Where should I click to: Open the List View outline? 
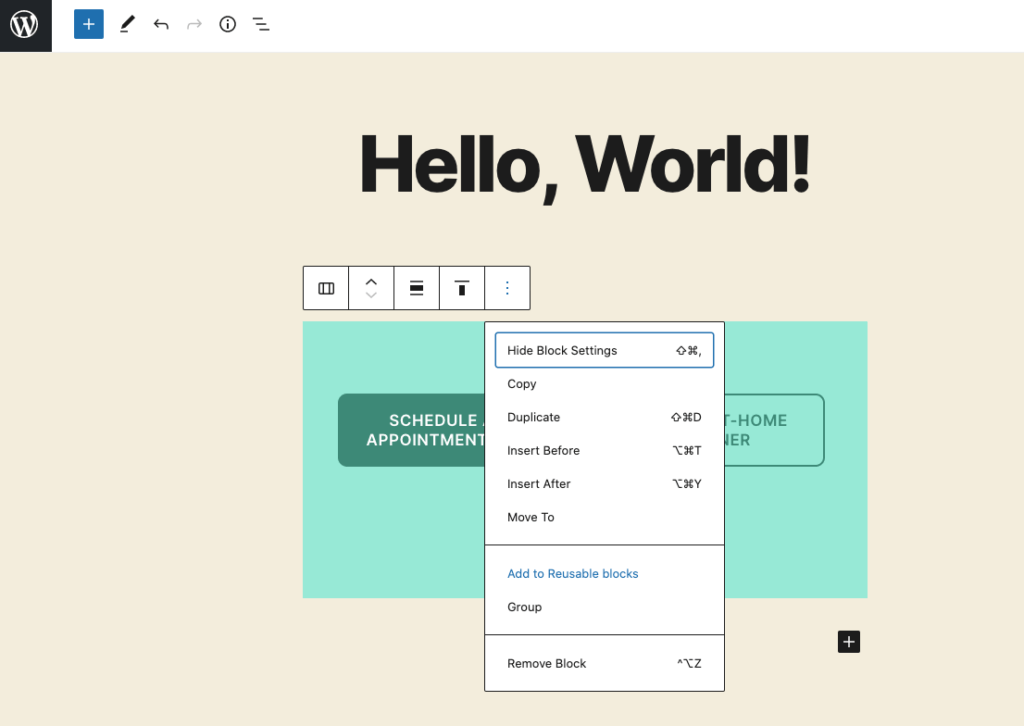261,25
